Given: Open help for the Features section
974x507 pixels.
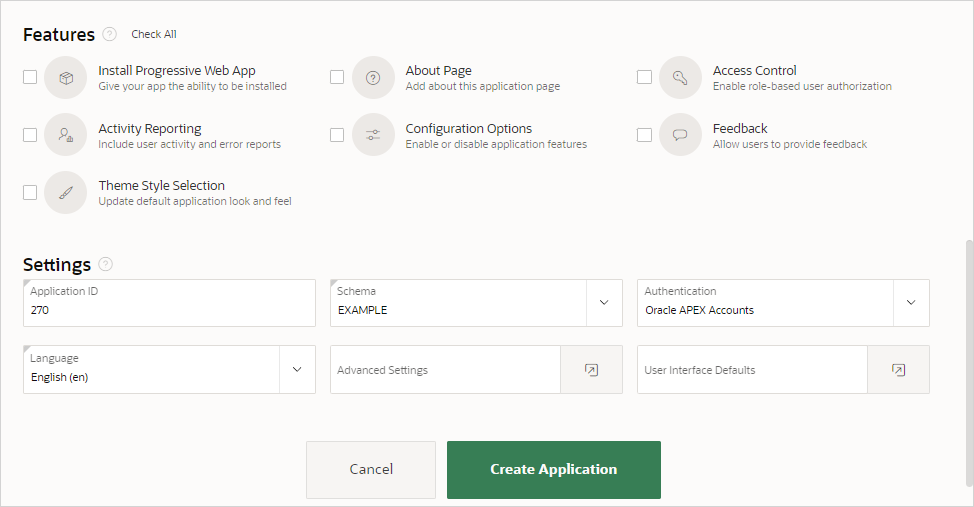Looking at the screenshot, I should coord(109,34).
